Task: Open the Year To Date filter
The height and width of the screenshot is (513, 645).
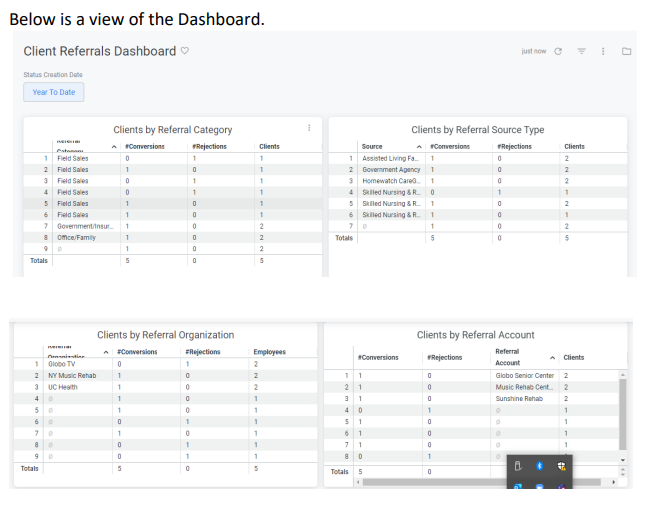Action: [x=54, y=92]
